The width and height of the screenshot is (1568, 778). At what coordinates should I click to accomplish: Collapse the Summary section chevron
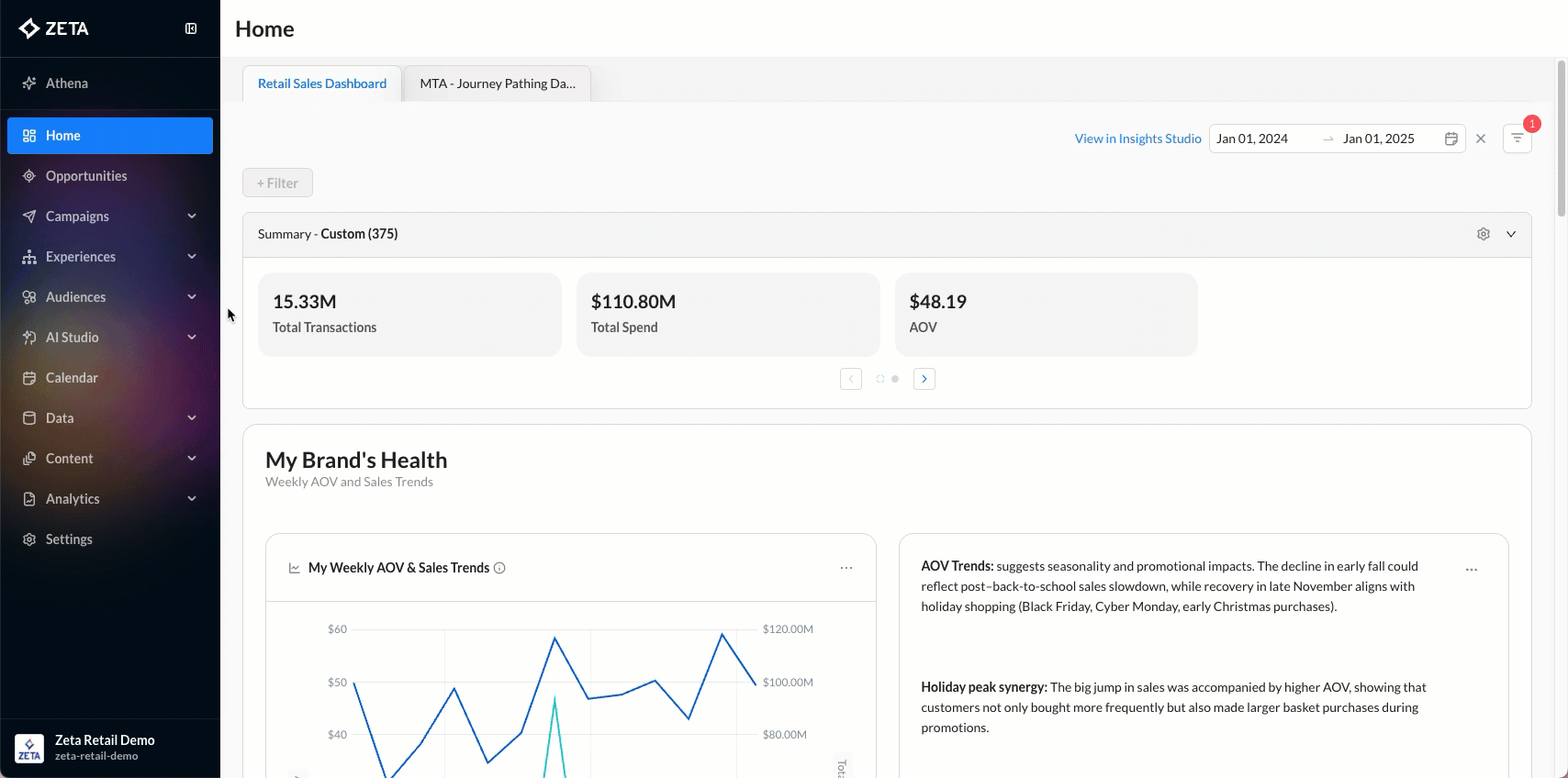(x=1511, y=234)
